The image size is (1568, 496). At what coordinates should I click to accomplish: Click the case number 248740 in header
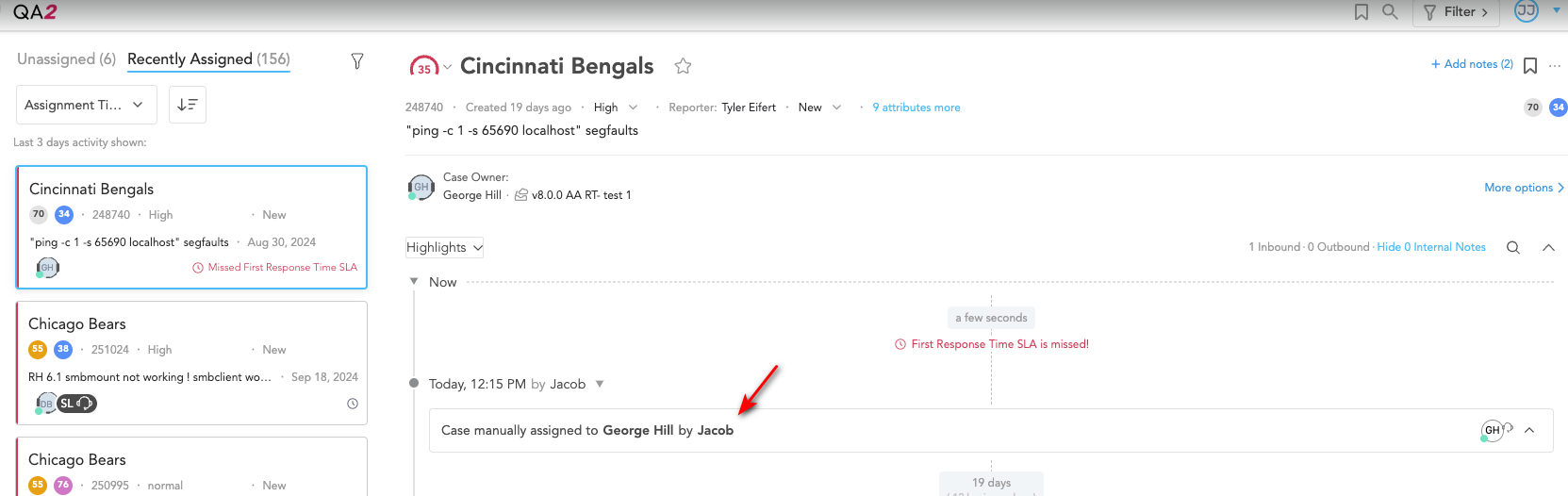click(x=424, y=107)
